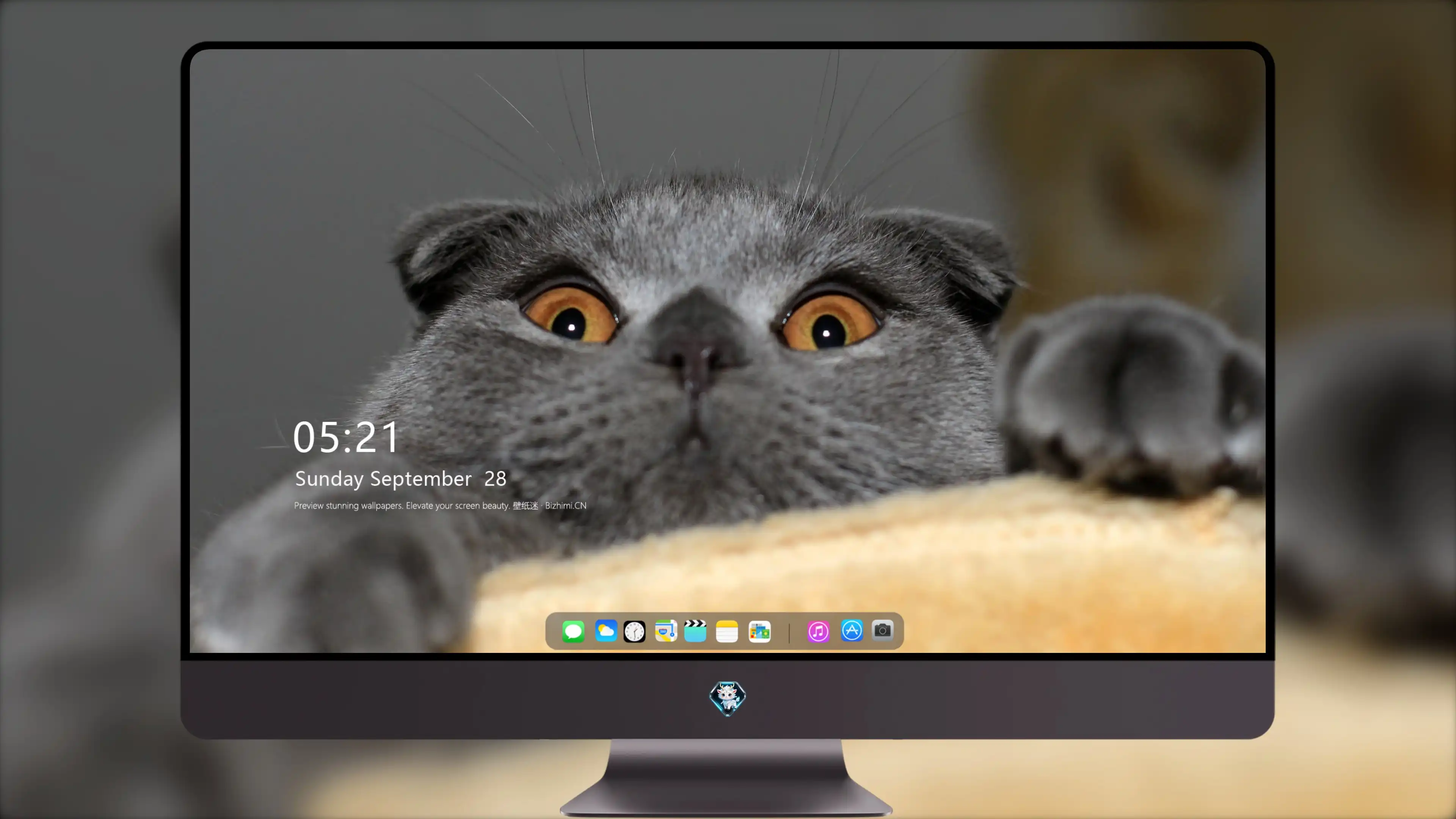Click the dragon logo on monitor chin
The image size is (1456, 819).
click(728, 698)
